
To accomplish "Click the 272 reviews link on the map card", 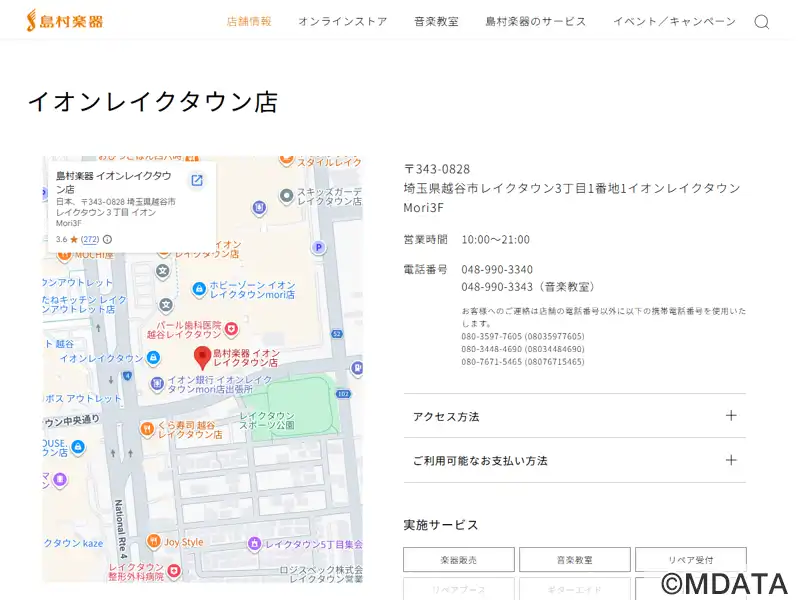I will pos(90,239).
